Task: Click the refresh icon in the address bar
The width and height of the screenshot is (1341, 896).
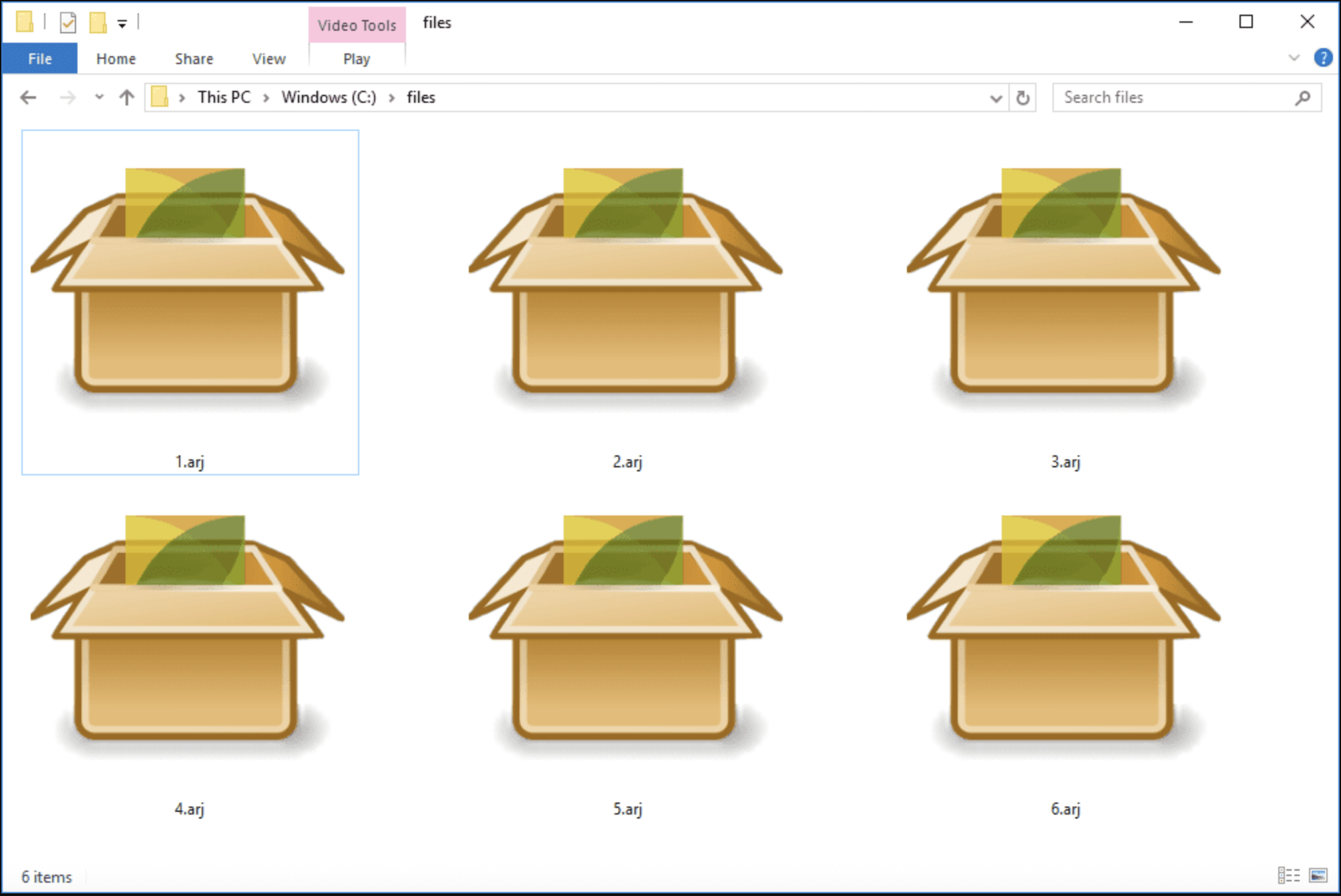Action: pos(1021,97)
